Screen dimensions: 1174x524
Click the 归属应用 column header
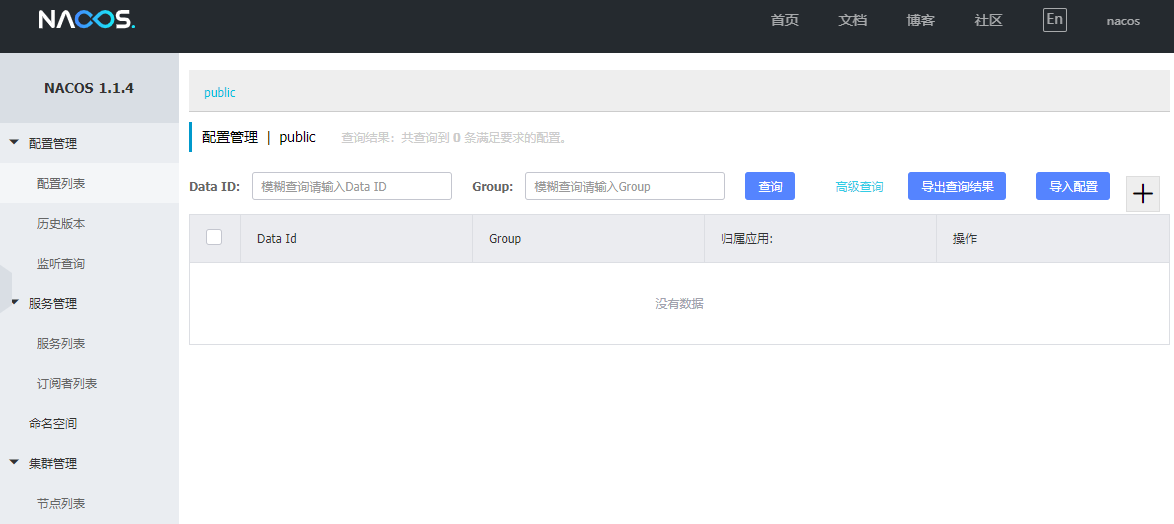[x=821, y=239]
